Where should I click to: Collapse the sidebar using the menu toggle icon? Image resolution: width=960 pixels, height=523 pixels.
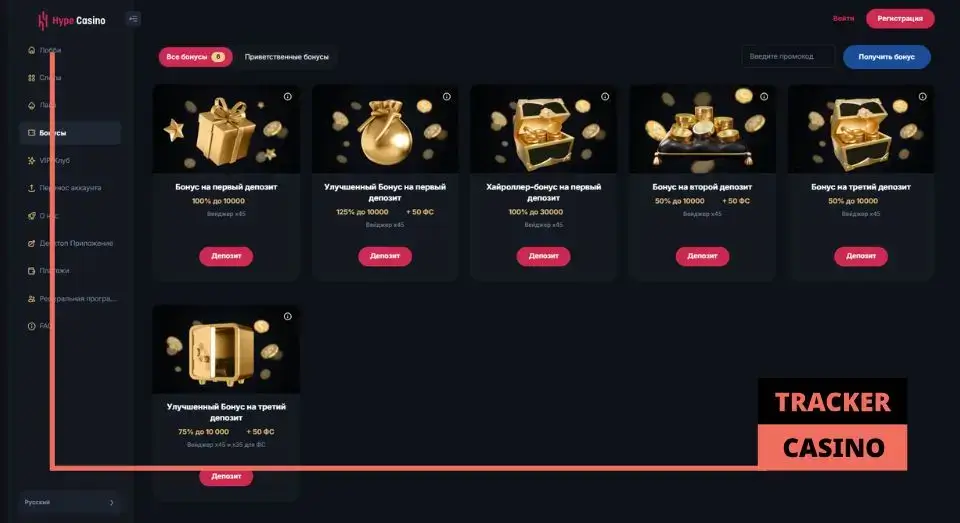133,19
